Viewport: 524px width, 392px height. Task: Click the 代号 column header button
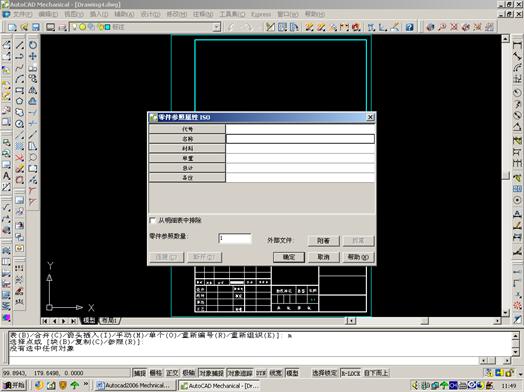[187, 129]
